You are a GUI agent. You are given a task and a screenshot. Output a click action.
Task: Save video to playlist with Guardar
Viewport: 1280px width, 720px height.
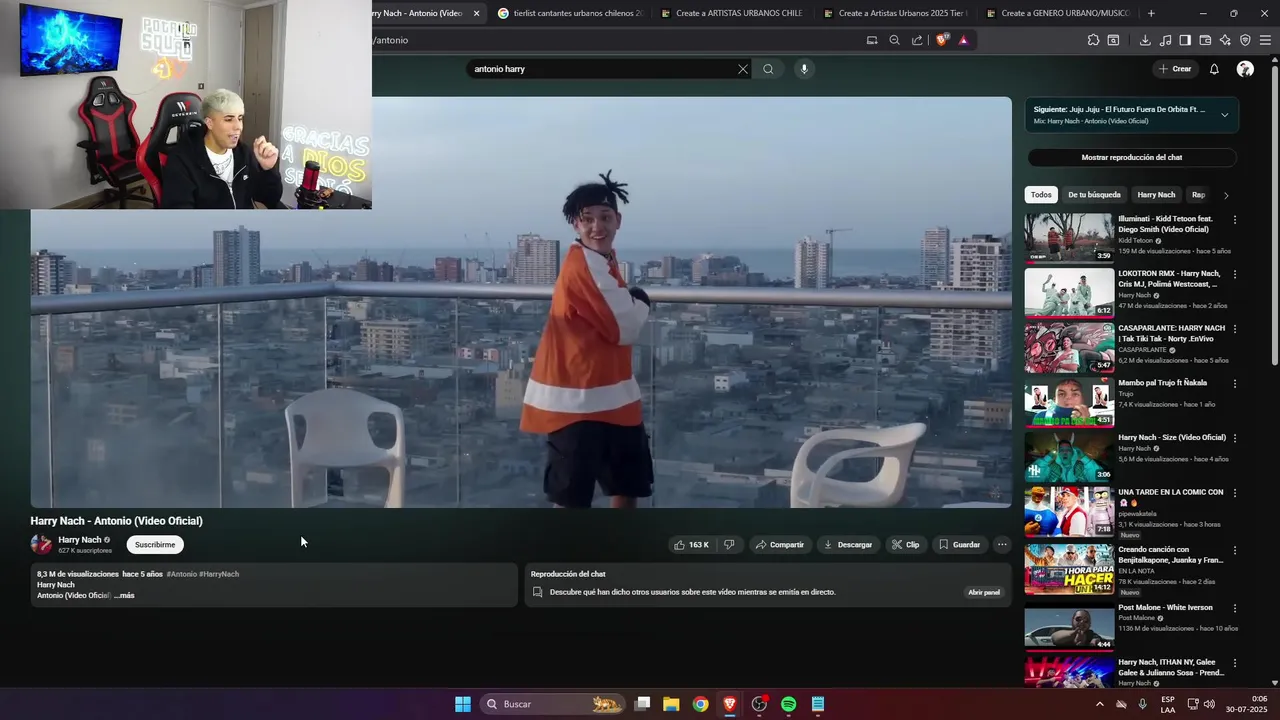[x=959, y=545]
